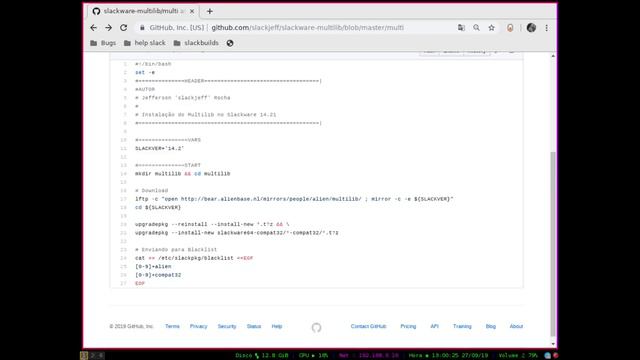Viewport: 640px width, 360px height.
Task: Click the zoom magnifier in address bar
Action: click(476, 28)
